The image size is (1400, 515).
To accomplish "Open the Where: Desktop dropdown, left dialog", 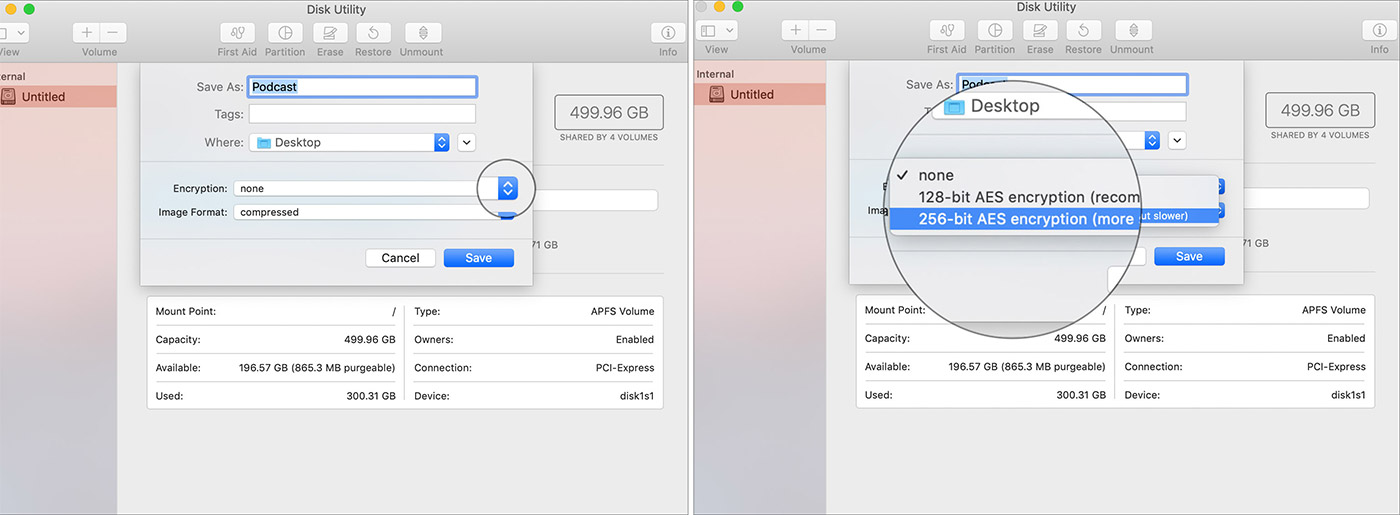I will 350,143.
